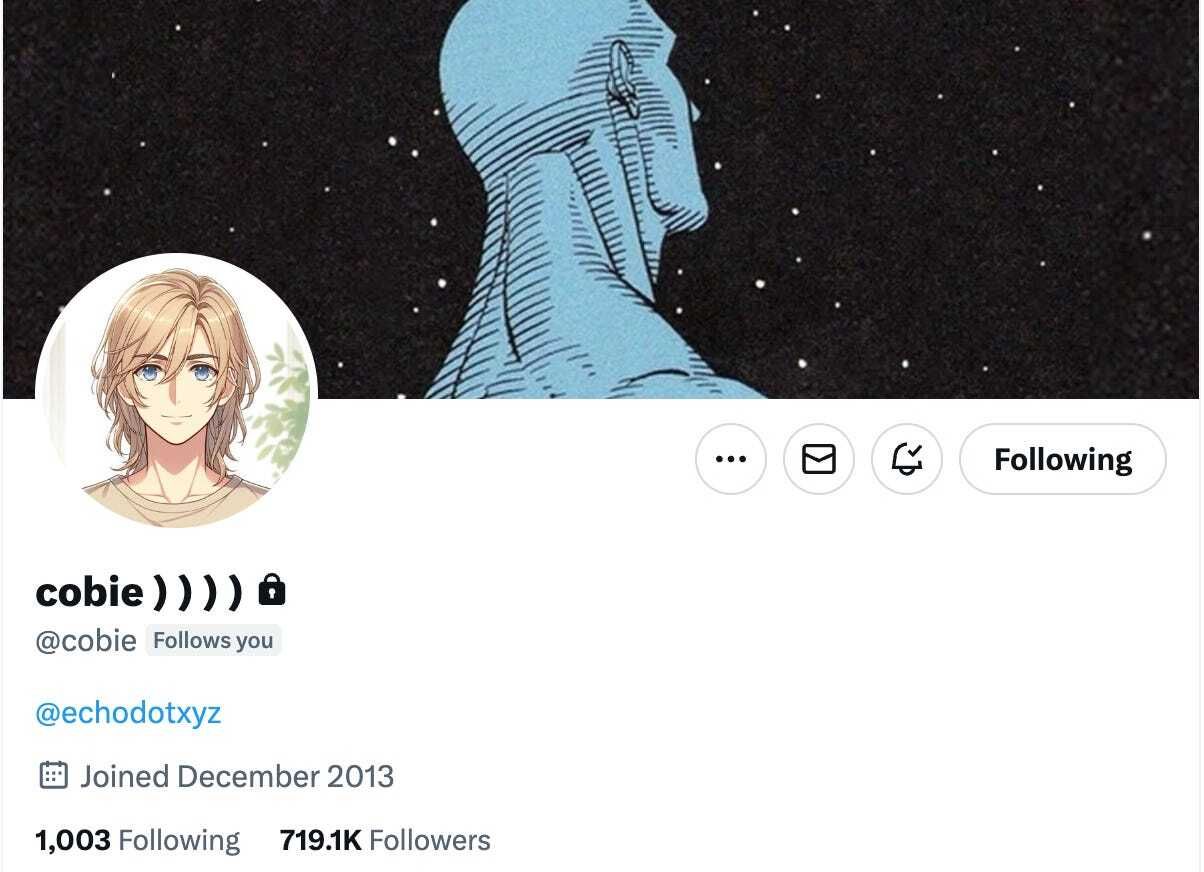The width and height of the screenshot is (1204, 872).
Task: Click the Follows you badge
Action: point(213,641)
